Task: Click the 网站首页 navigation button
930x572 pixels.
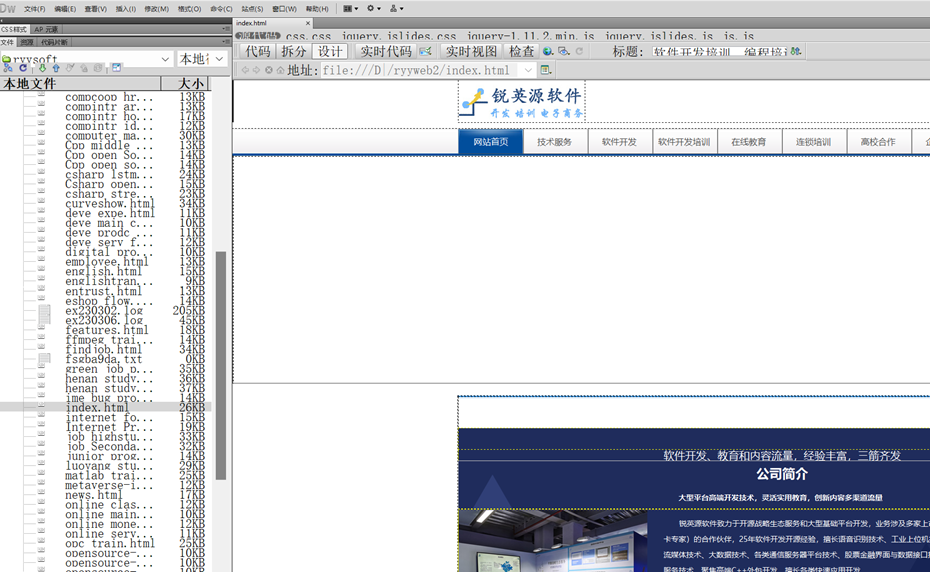Action: coord(491,142)
